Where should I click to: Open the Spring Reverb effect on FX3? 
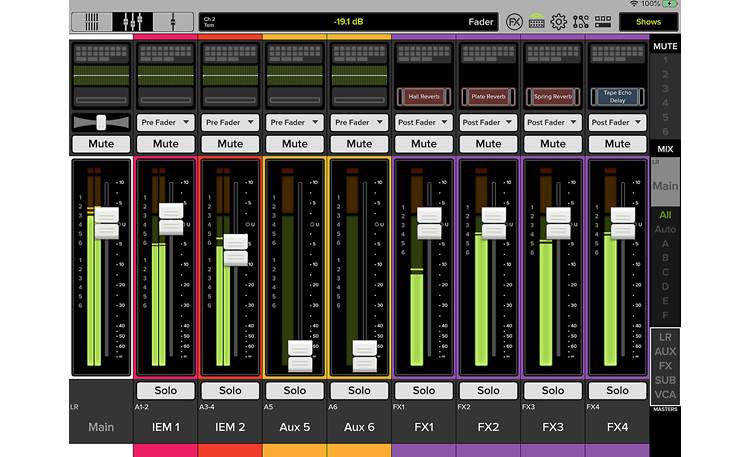coord(553,97)
